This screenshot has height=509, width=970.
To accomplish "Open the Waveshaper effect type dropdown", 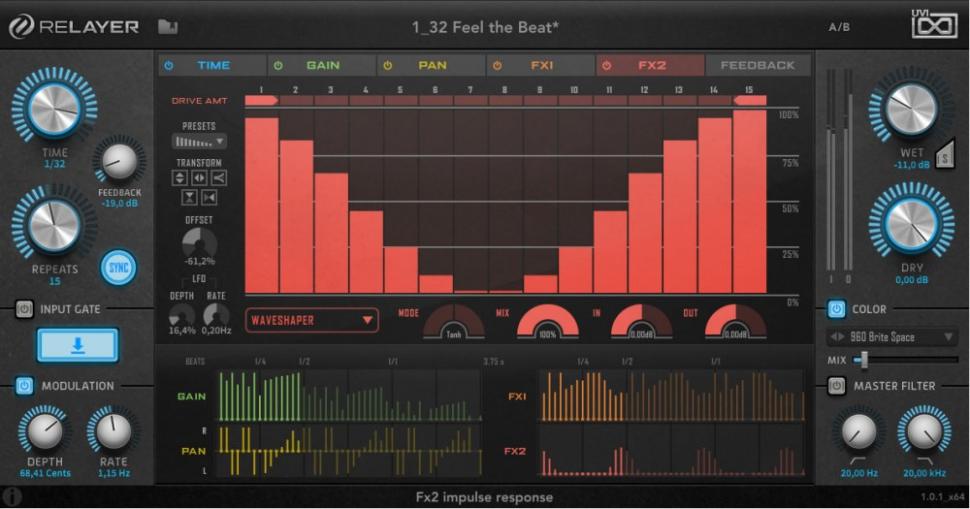I will pos(312,320).
